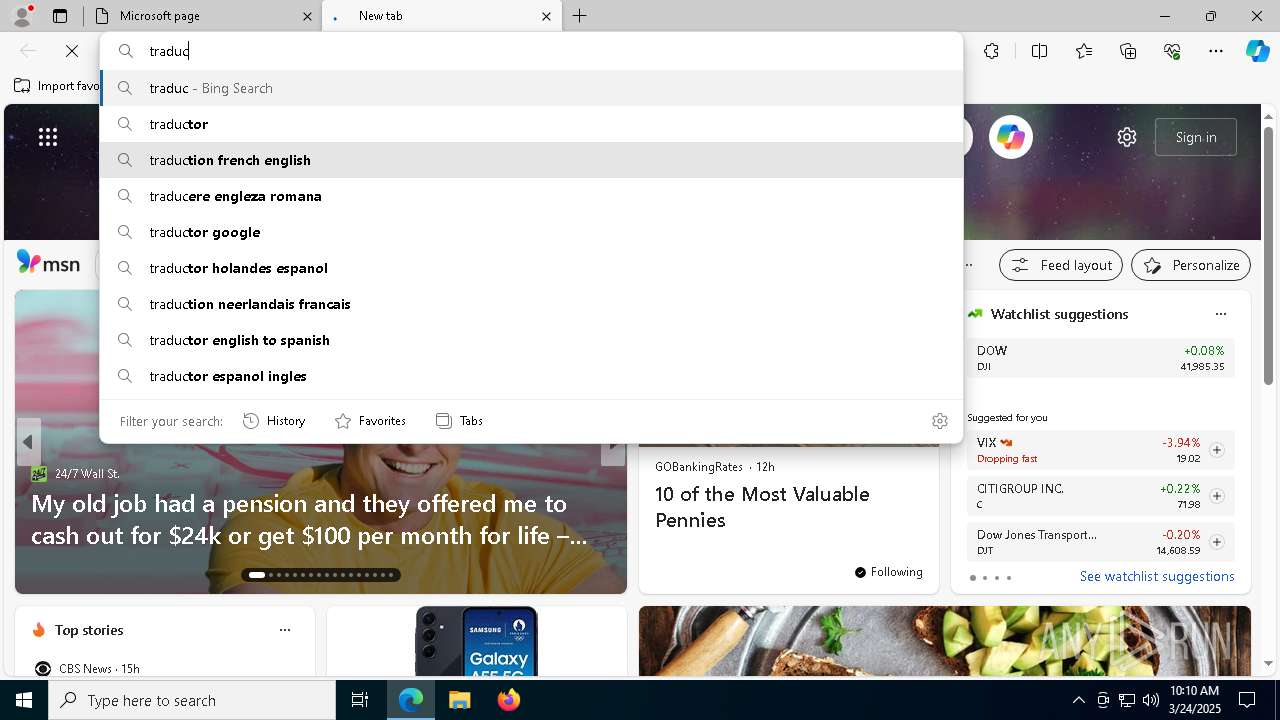
Task: Open the notifications center icon
Action: pyautogui.click(x=1247, y=700)
